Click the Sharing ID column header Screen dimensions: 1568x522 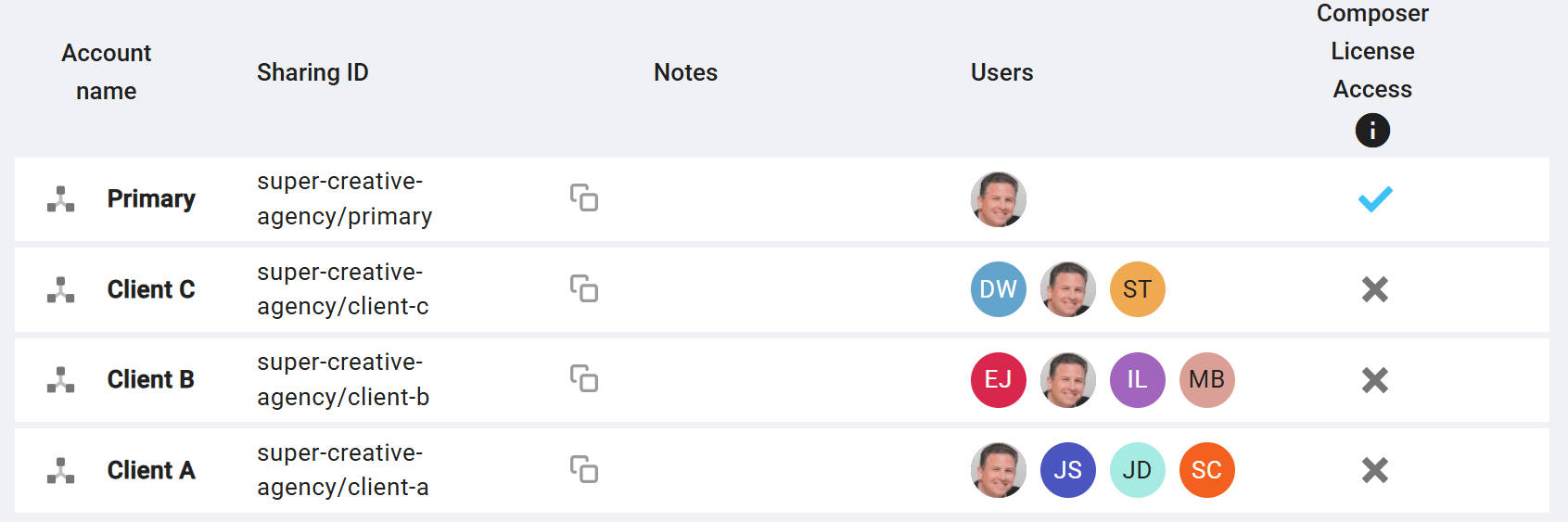click(312, 72)
